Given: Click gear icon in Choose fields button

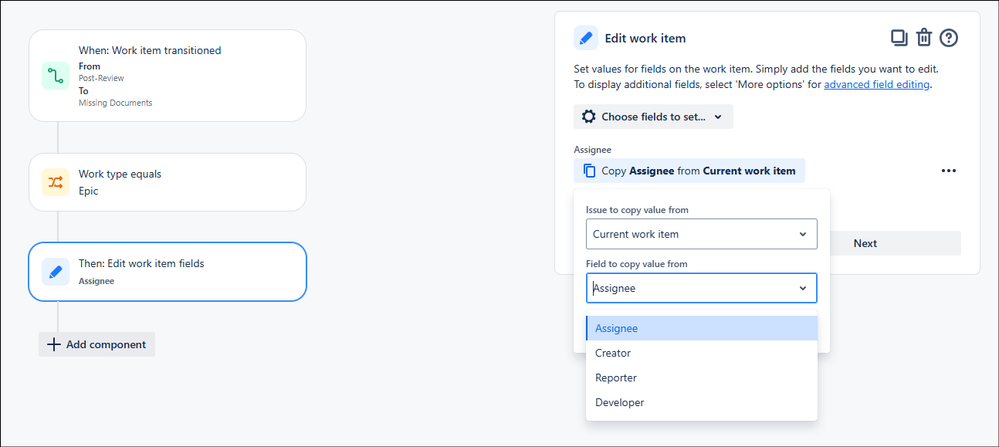Looking at the screenshot, I should pyautogui.click(x=589, y=117).
